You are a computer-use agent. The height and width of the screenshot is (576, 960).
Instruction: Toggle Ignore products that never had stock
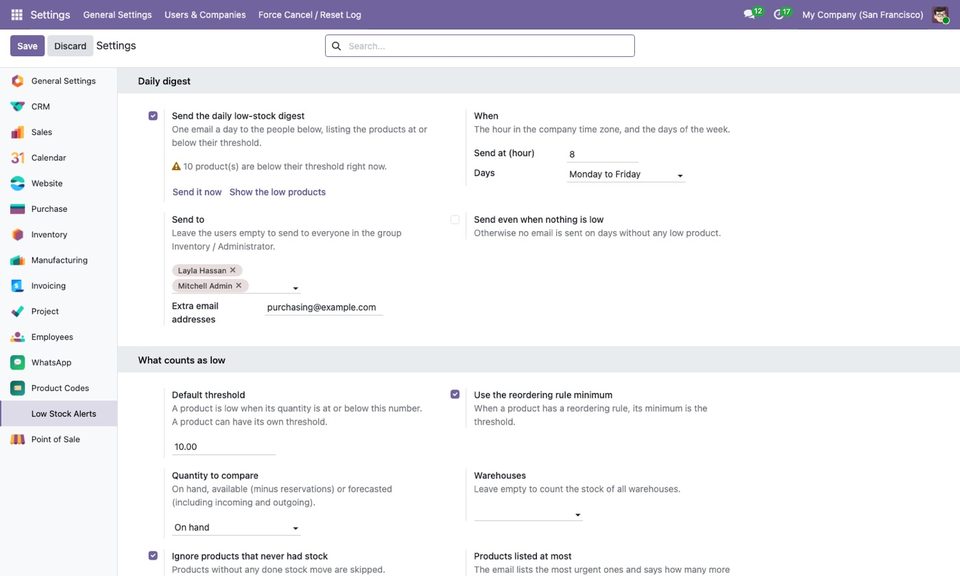(x=153, y=556)
